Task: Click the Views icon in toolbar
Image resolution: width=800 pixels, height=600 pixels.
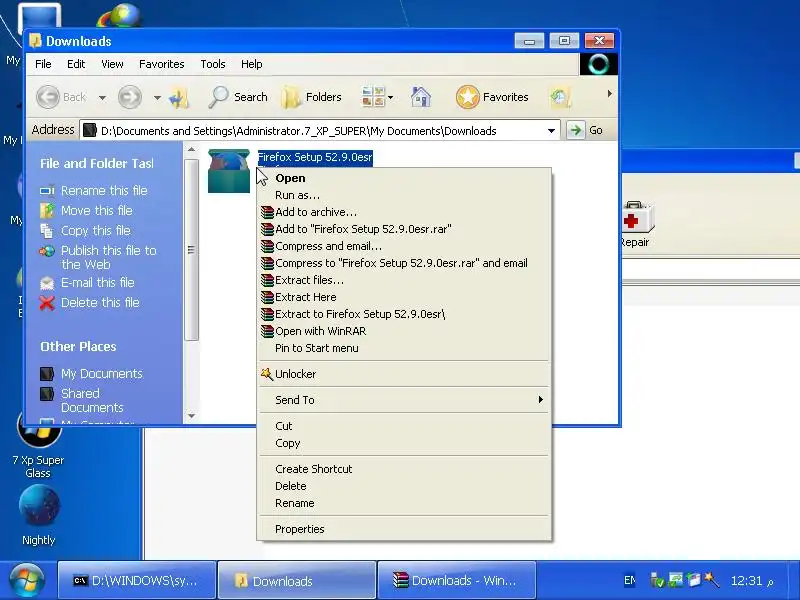Action: click(x=373, y=97)
